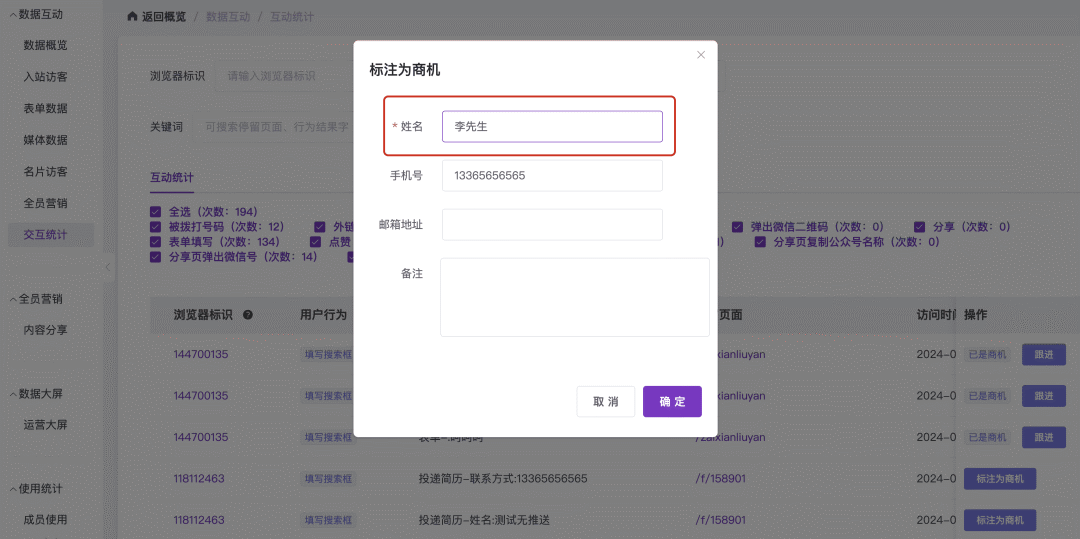Click the help icon beside 浏览器标识 column

[x=247, y=315]
